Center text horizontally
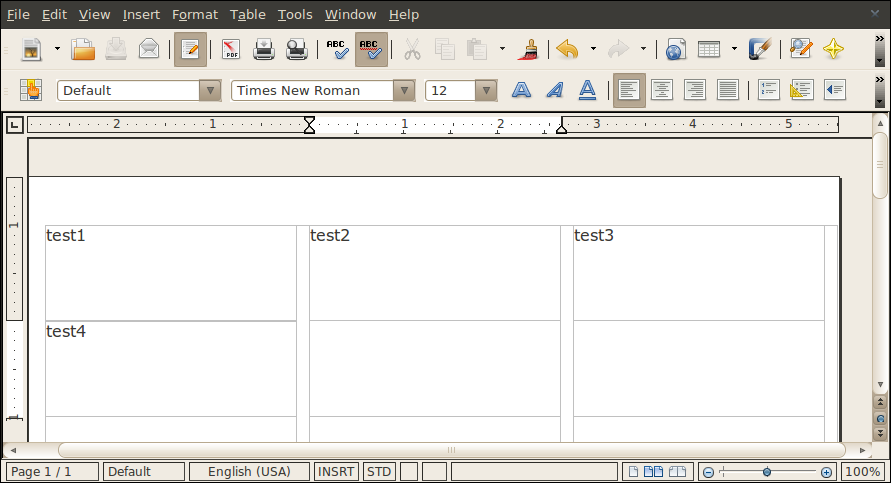The height and width of the screenshot is (483, 891). [x=662, y=90]
